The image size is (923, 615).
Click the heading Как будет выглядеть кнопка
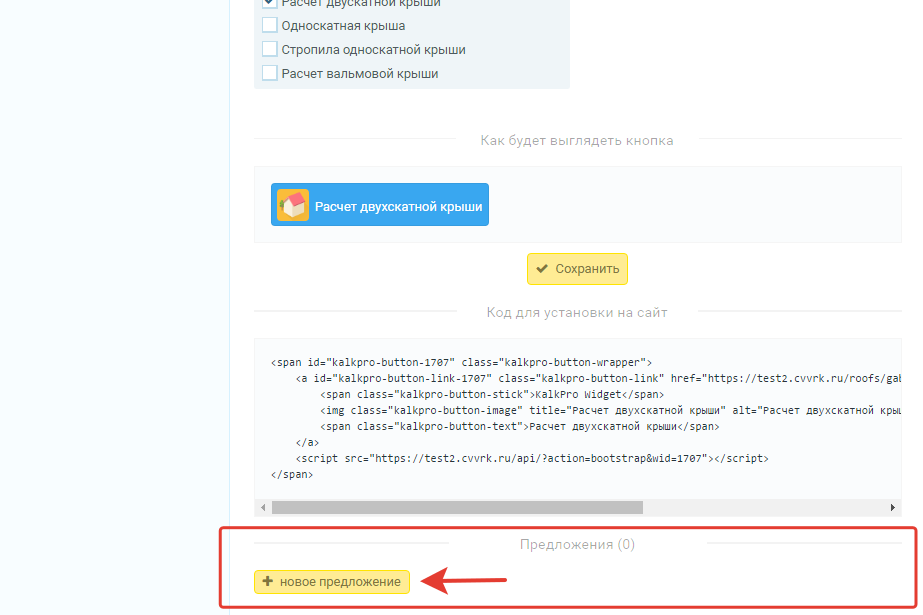577,141
